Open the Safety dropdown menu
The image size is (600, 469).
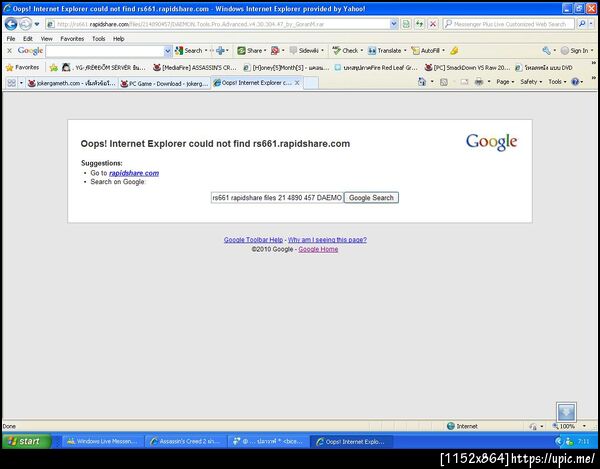[531, 82]
